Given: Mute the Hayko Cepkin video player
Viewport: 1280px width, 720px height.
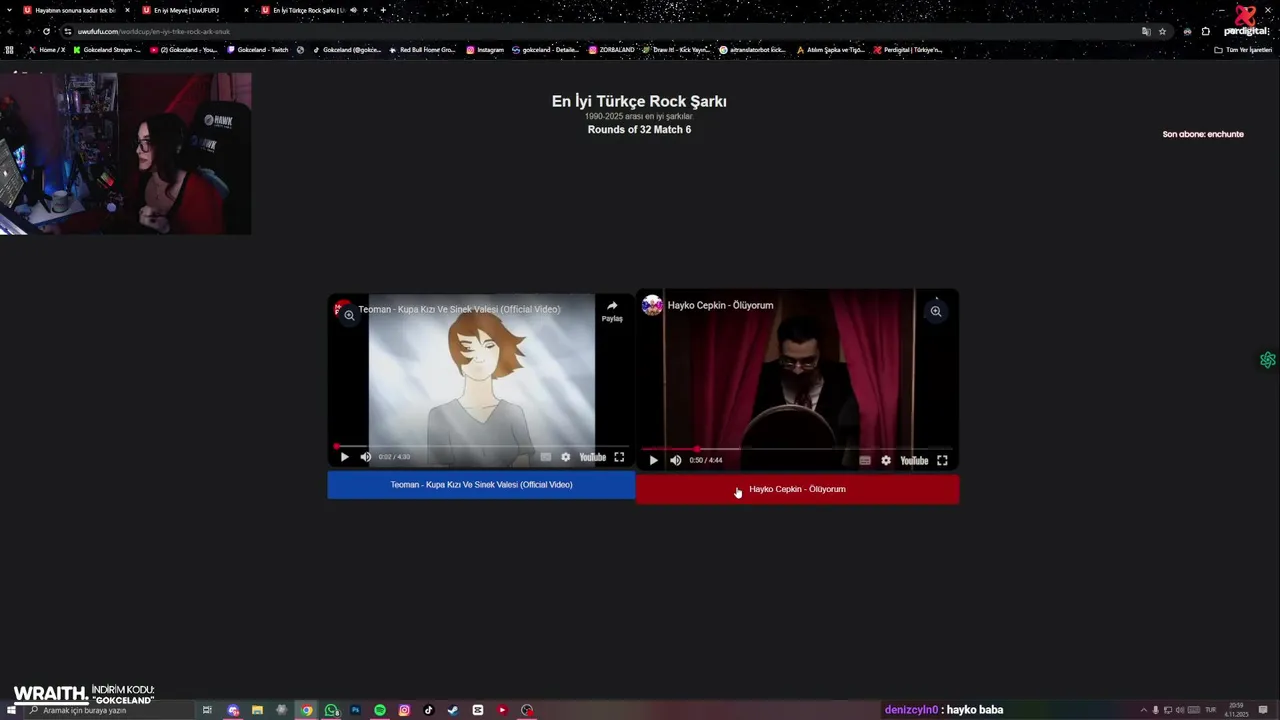Looking at the screenshot, I should [x=676, y=460].
